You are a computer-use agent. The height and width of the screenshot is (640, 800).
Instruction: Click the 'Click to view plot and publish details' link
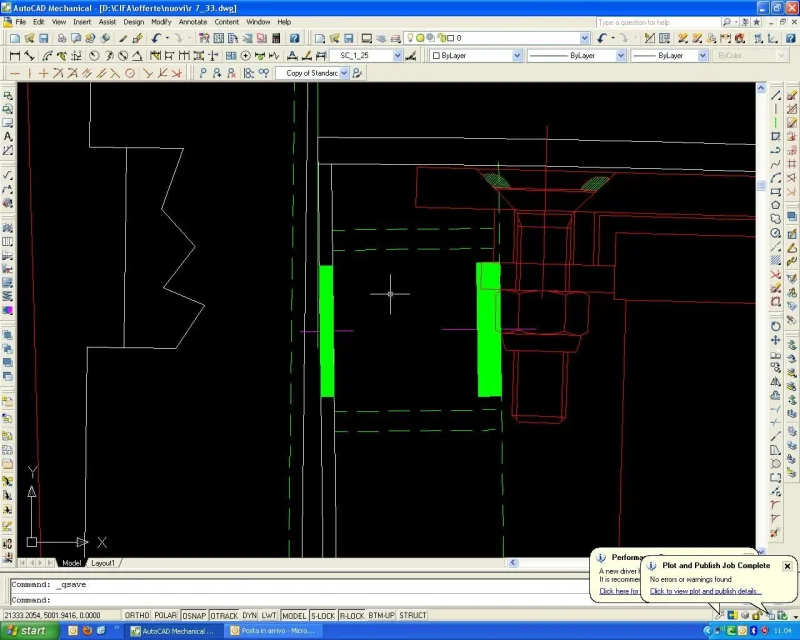pyautogui.click(x=706, y=592)
